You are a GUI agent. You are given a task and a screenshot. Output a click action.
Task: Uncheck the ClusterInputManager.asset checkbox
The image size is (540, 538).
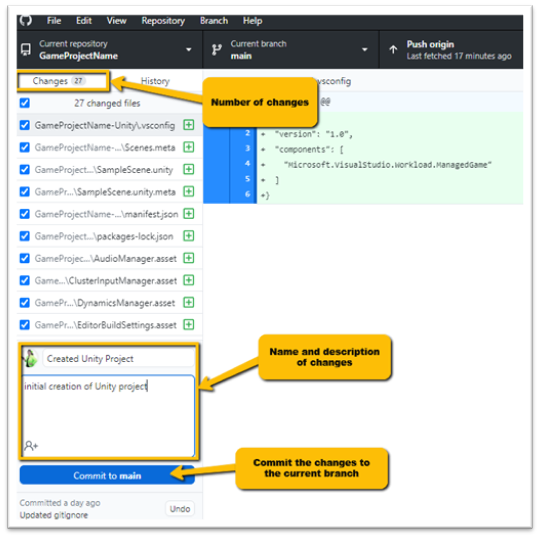[x=25, y=280]
